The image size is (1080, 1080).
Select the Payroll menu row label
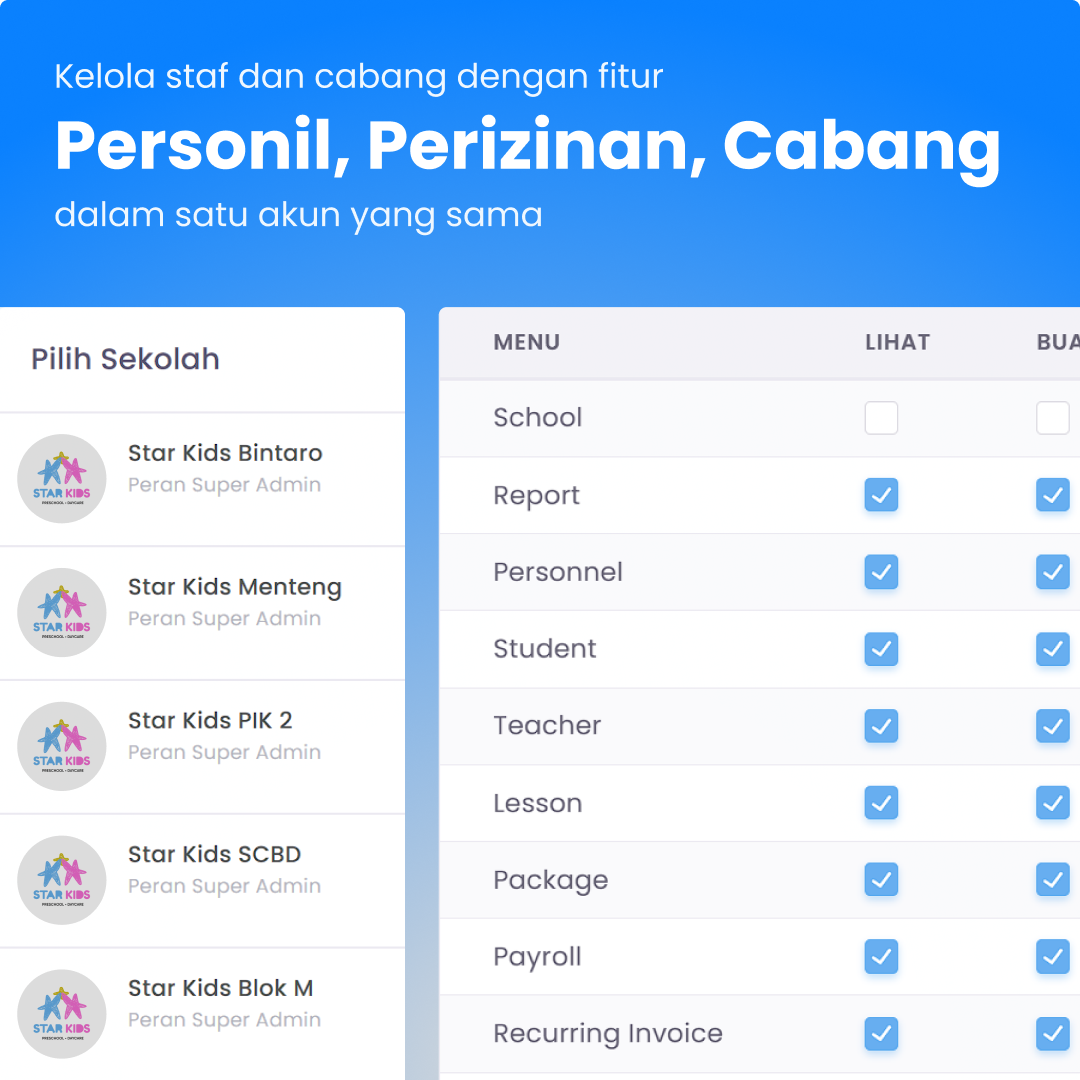(537, 957)
